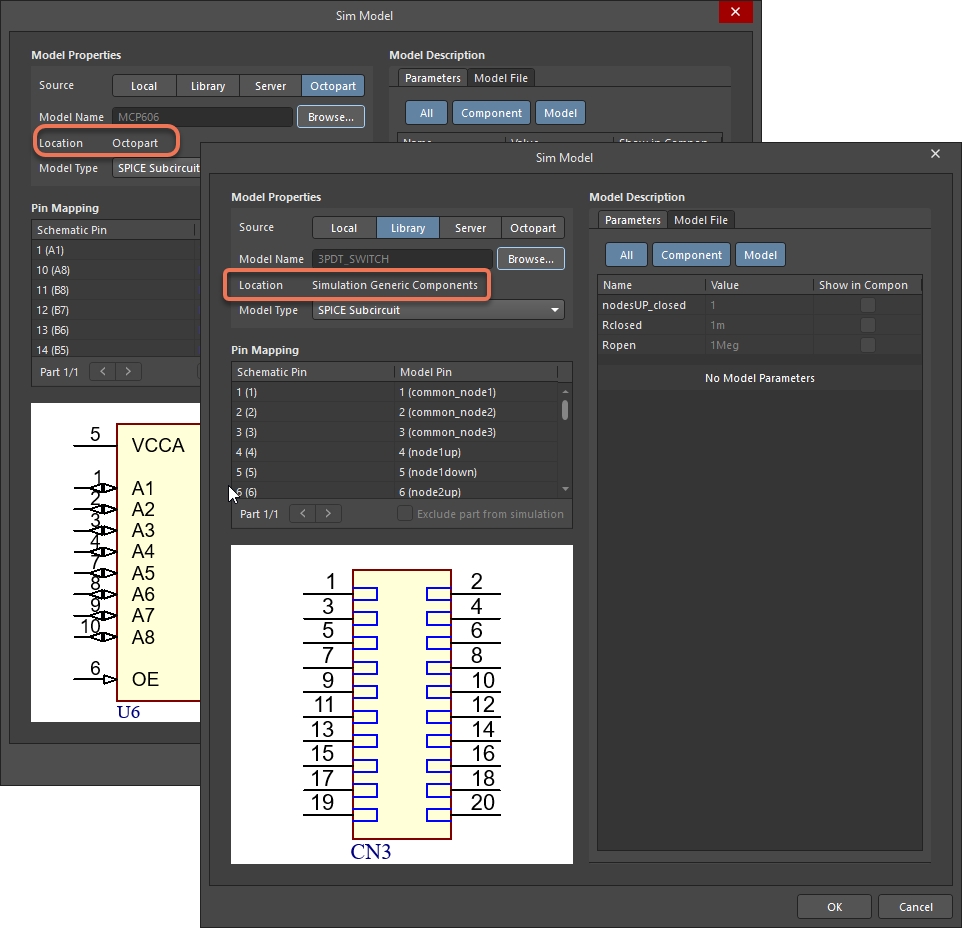
Task: Select Octopart source in front dialog
Action: point(533,228)
